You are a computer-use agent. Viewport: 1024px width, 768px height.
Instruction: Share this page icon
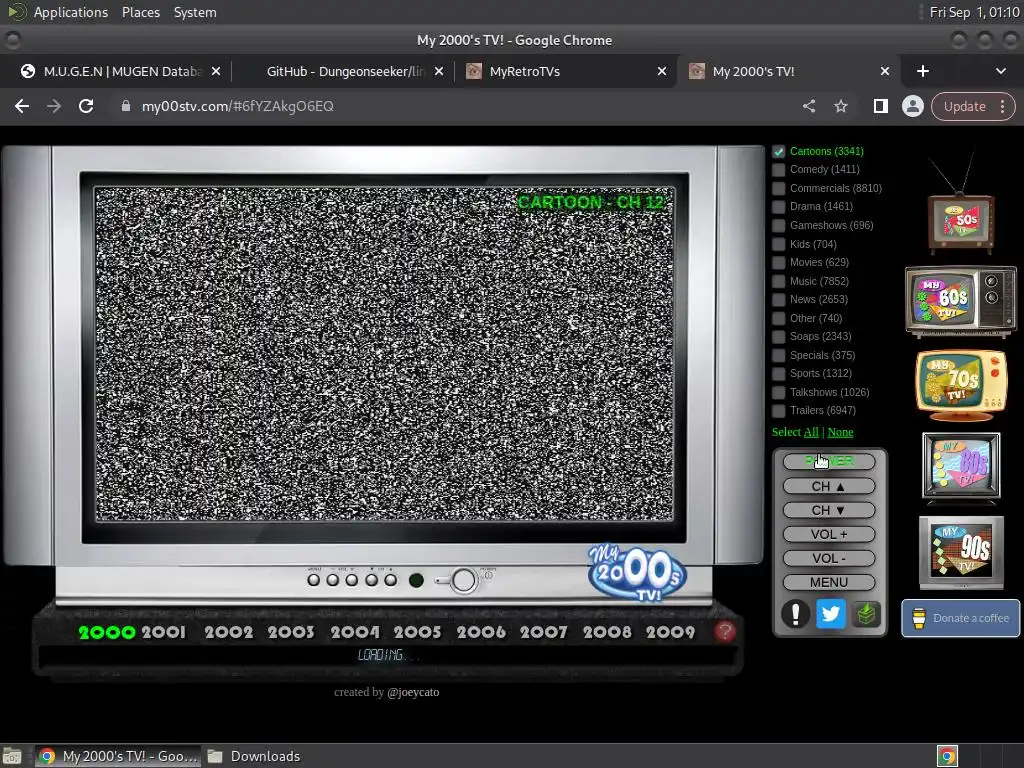point(809,106)
